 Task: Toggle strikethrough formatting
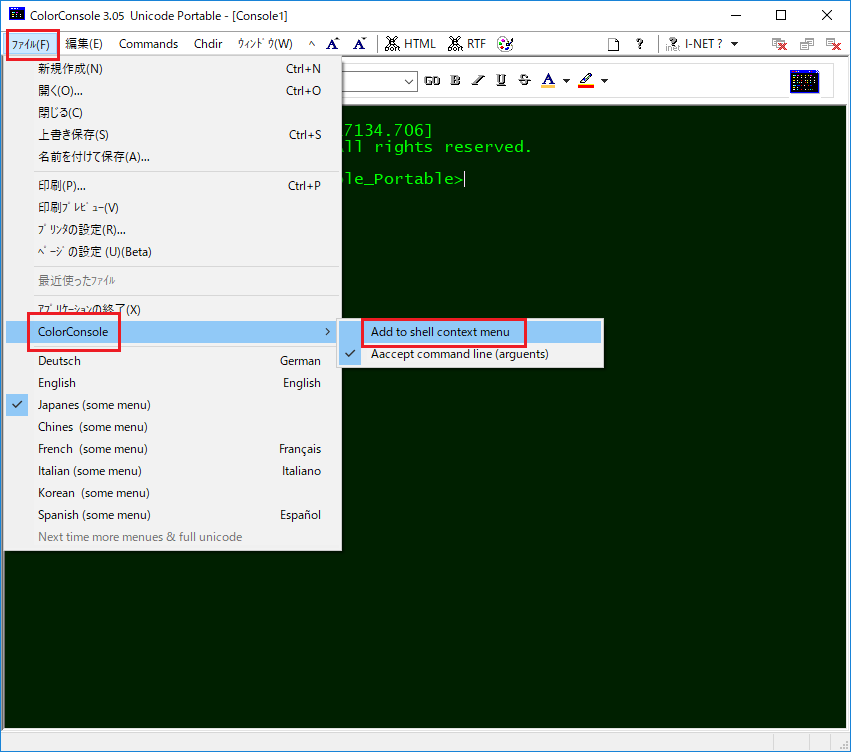pos(524,81)
